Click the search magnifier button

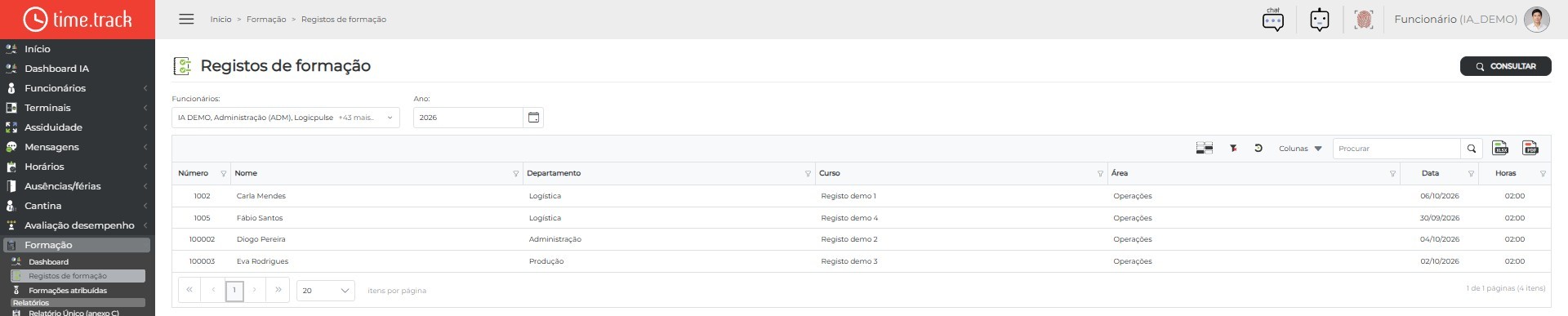(x=1471, y=148)
